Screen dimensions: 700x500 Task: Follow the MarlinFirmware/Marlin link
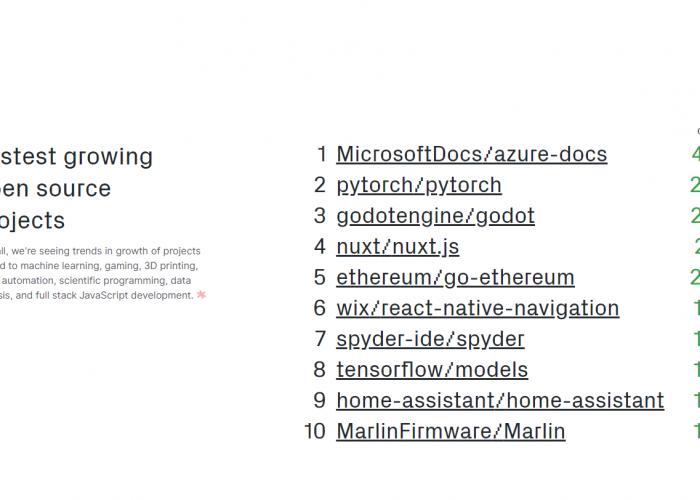point(450,431)
